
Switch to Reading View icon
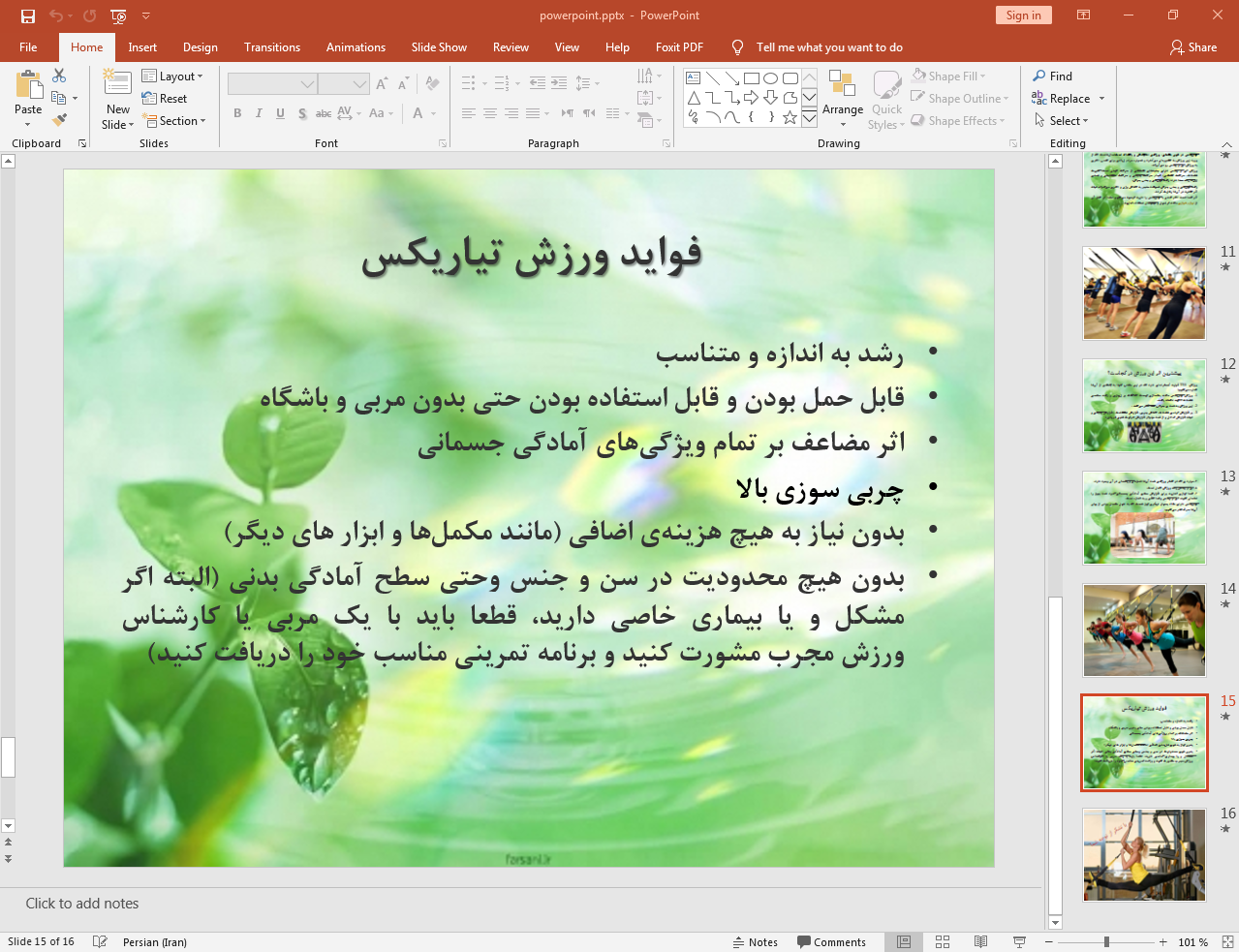pos(981,942)
